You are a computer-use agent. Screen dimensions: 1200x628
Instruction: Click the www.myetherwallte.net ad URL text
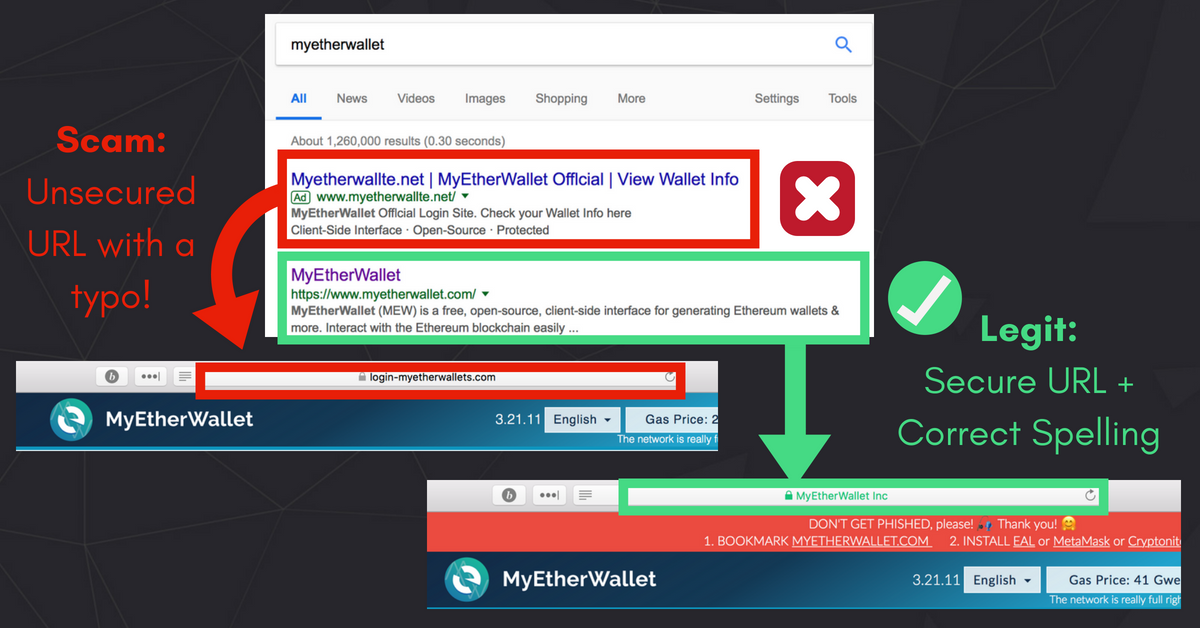coord(386,198)
